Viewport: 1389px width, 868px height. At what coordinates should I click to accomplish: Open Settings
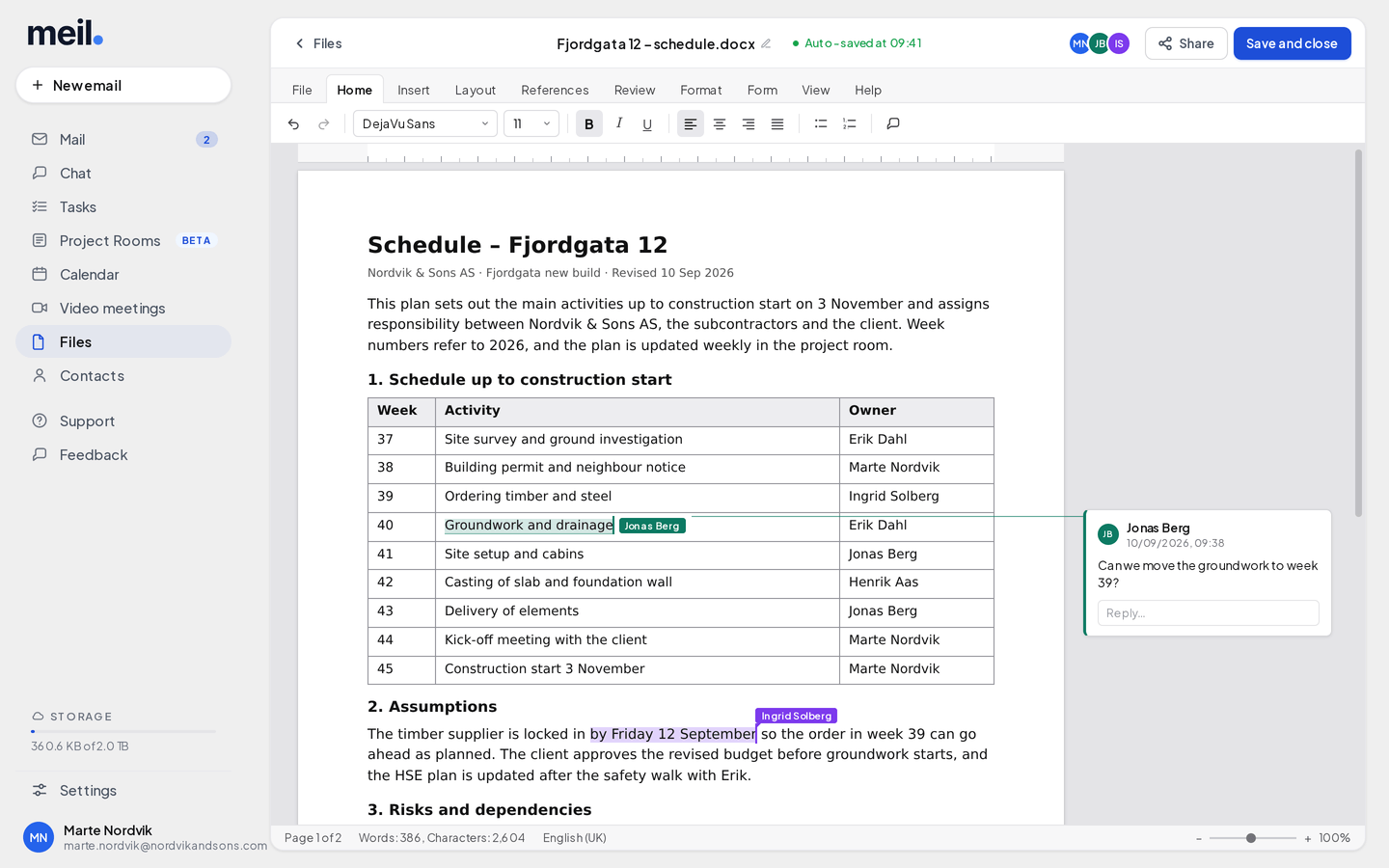point(123,790)
